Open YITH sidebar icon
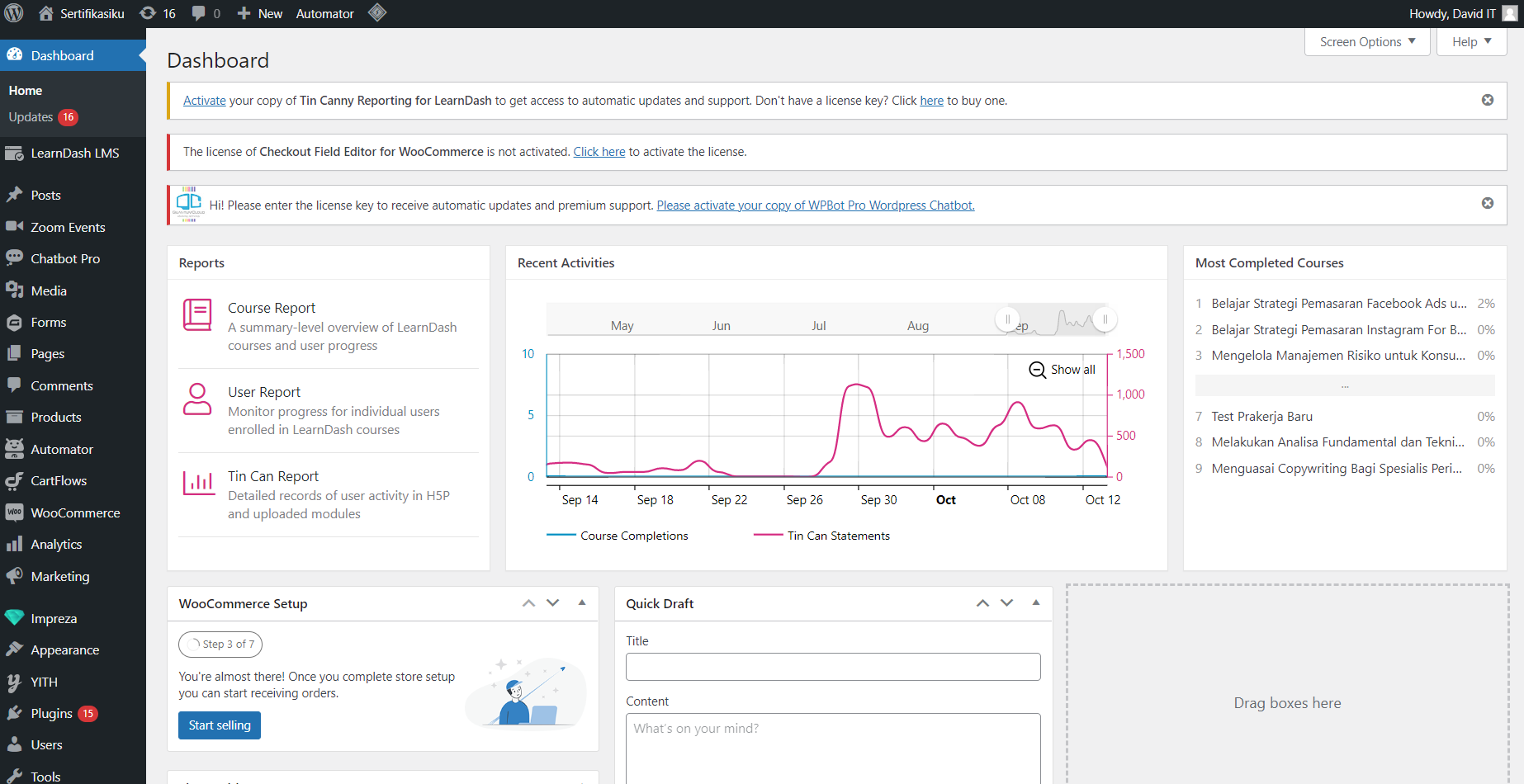Screen dimensions: 1524x784 [x=14, y=682]
